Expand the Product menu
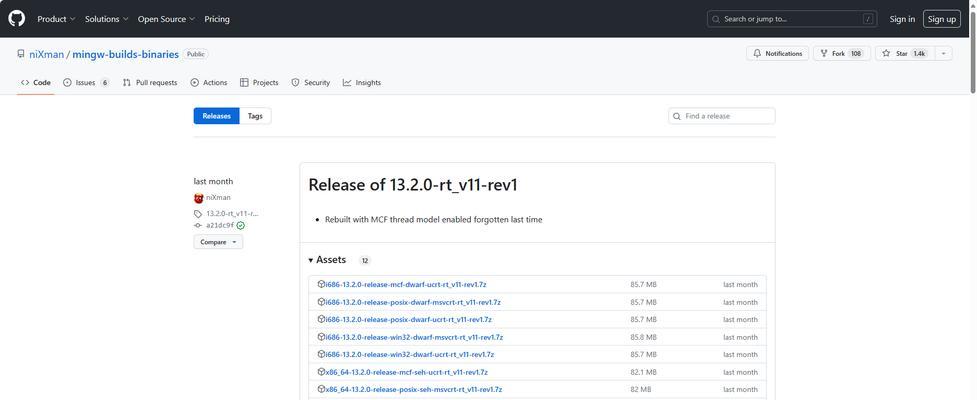 click(56, 19)
